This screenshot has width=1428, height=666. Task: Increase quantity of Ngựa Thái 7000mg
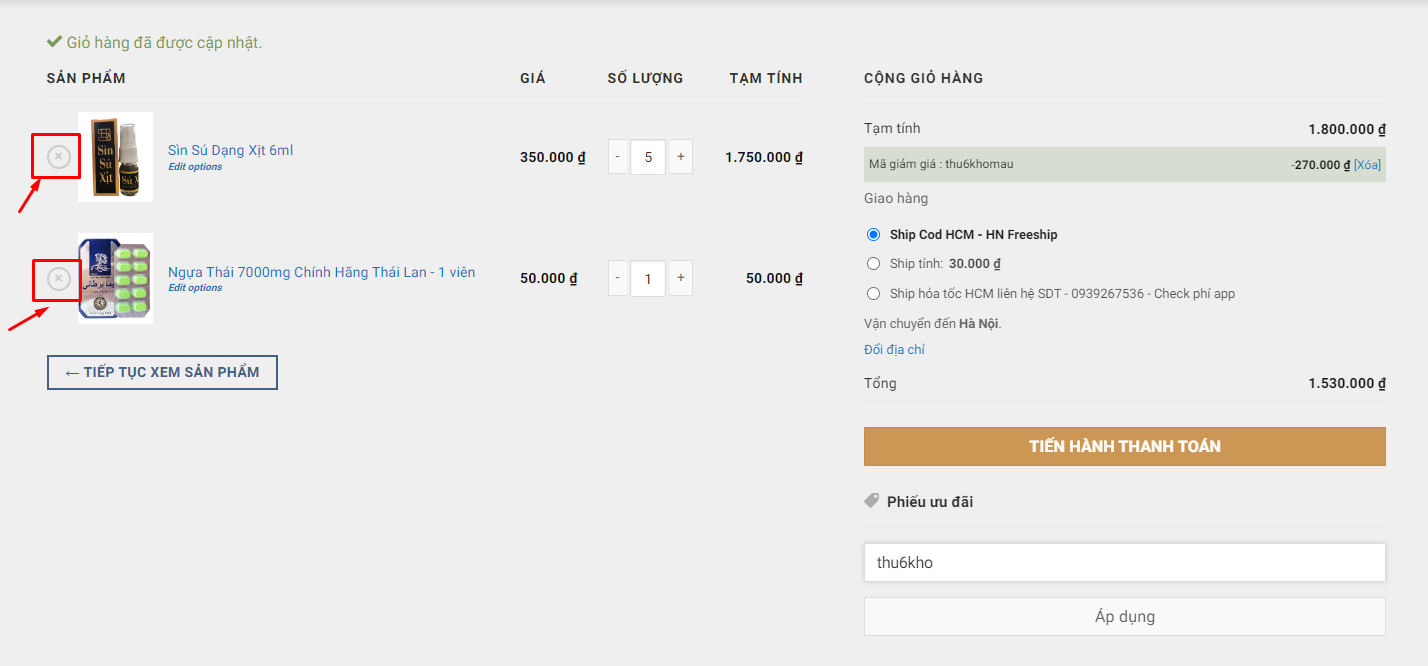[681, 278]
